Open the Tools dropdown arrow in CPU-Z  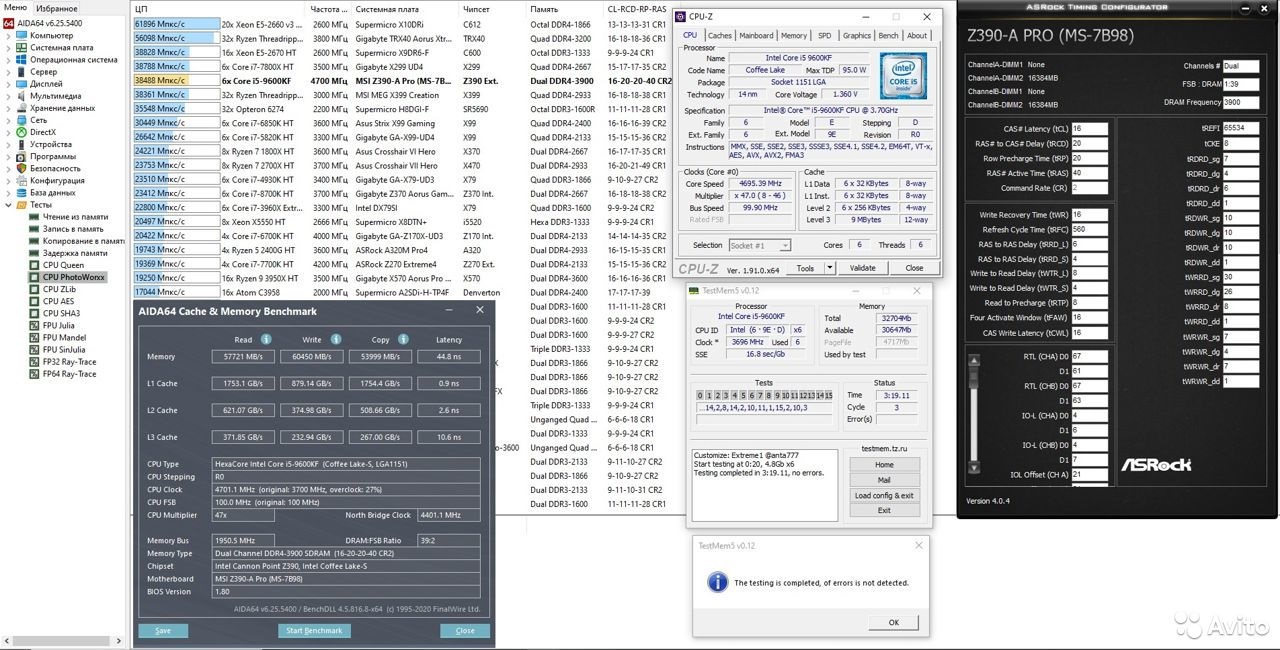(830, 268)
